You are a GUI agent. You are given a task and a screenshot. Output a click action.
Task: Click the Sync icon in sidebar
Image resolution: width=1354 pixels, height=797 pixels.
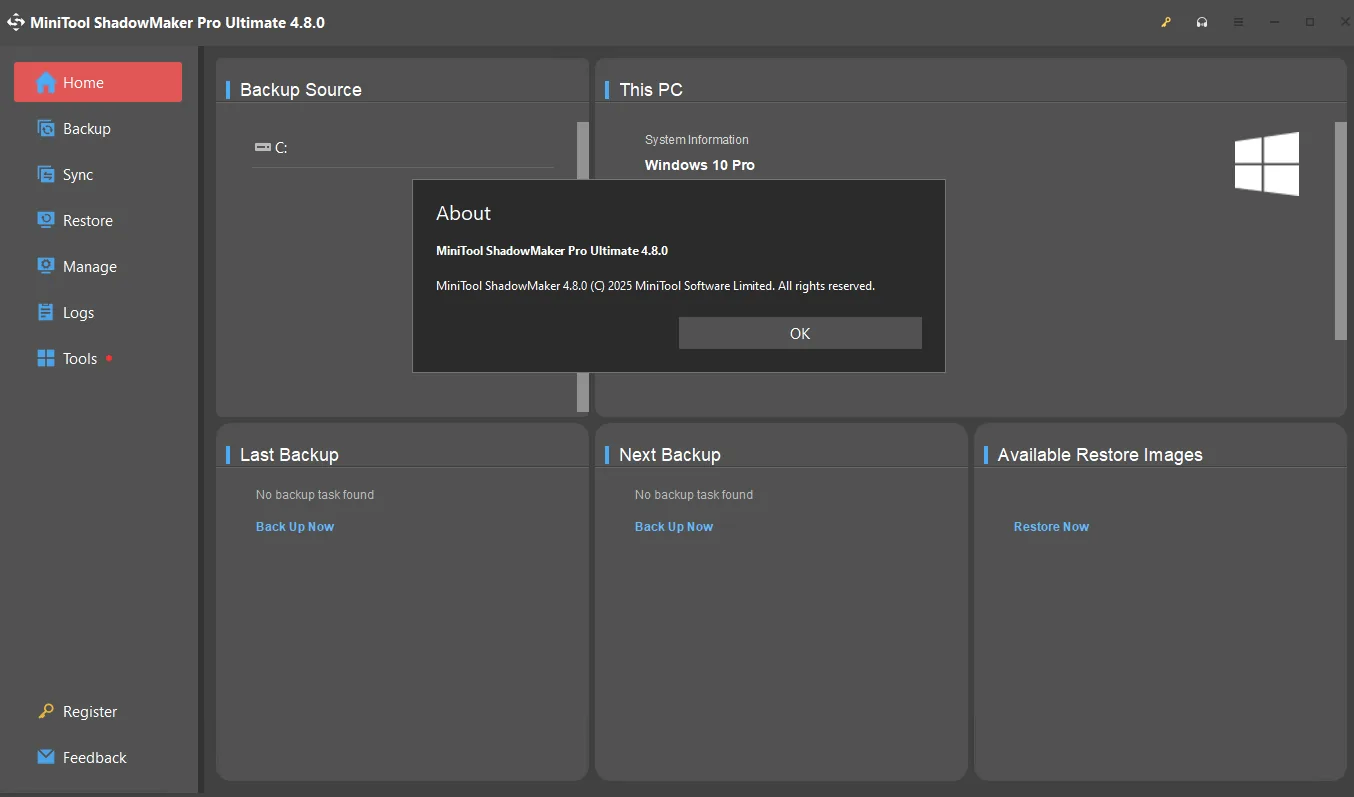(x=46, y=174)
